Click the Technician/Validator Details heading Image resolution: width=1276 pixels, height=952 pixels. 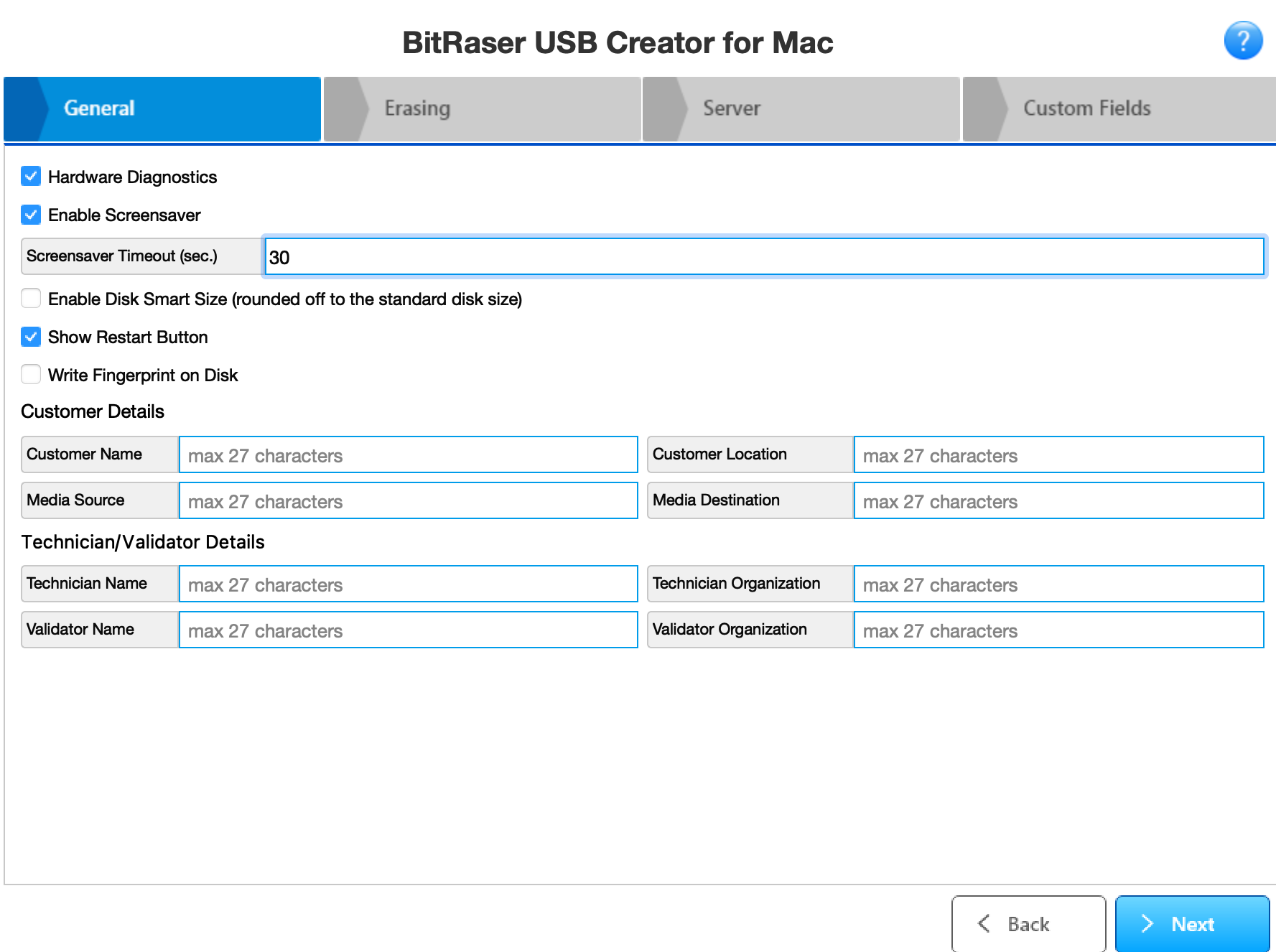[143, 542]
